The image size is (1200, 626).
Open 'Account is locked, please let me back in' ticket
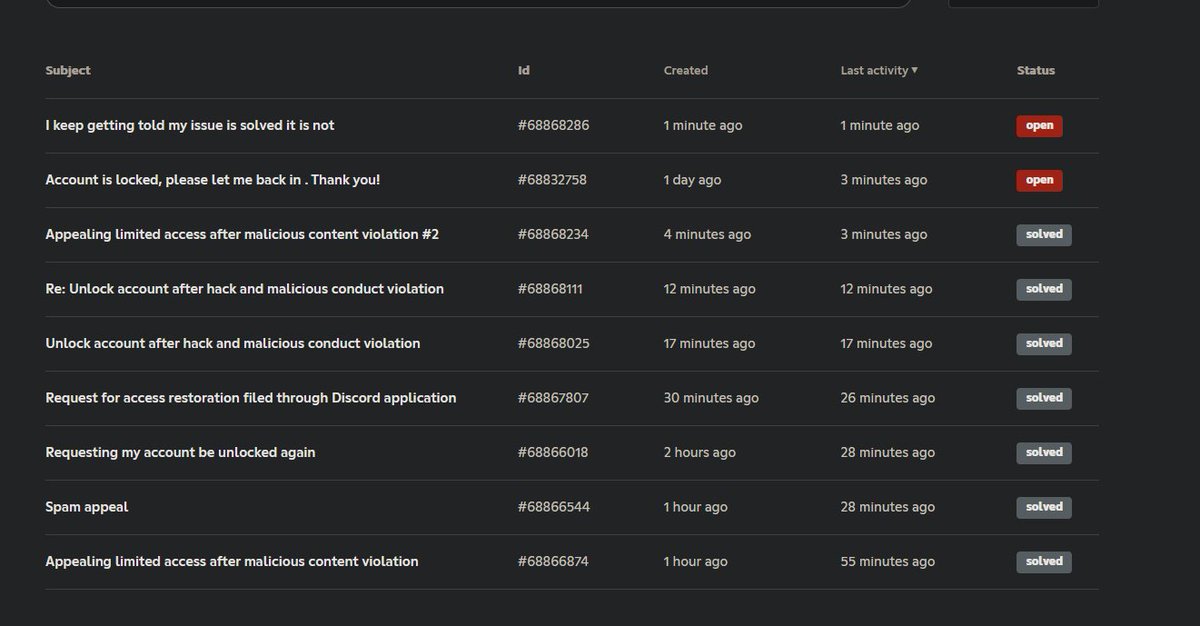(213, 180)
